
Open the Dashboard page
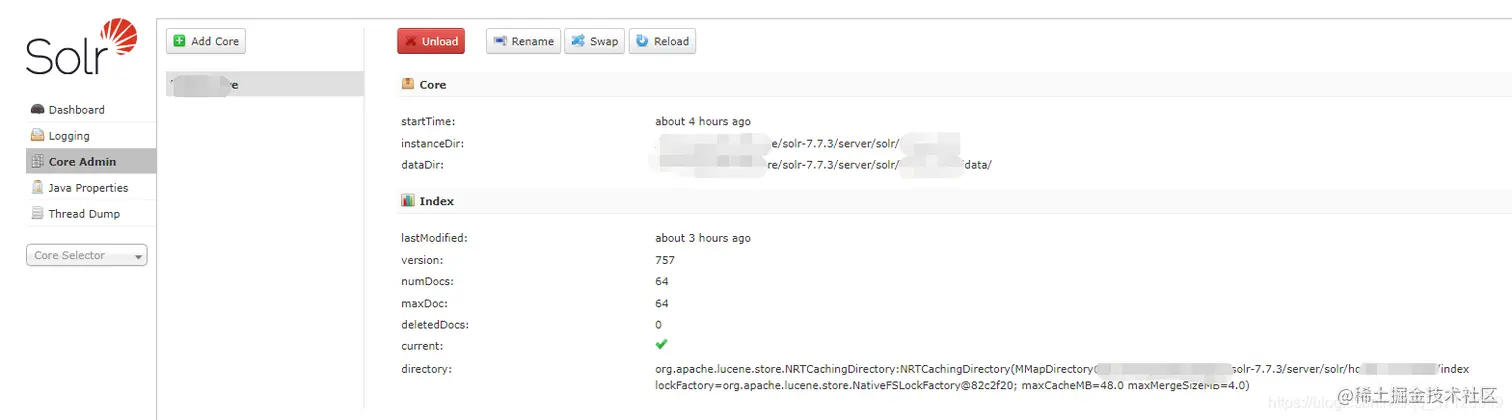coord(90,110)
